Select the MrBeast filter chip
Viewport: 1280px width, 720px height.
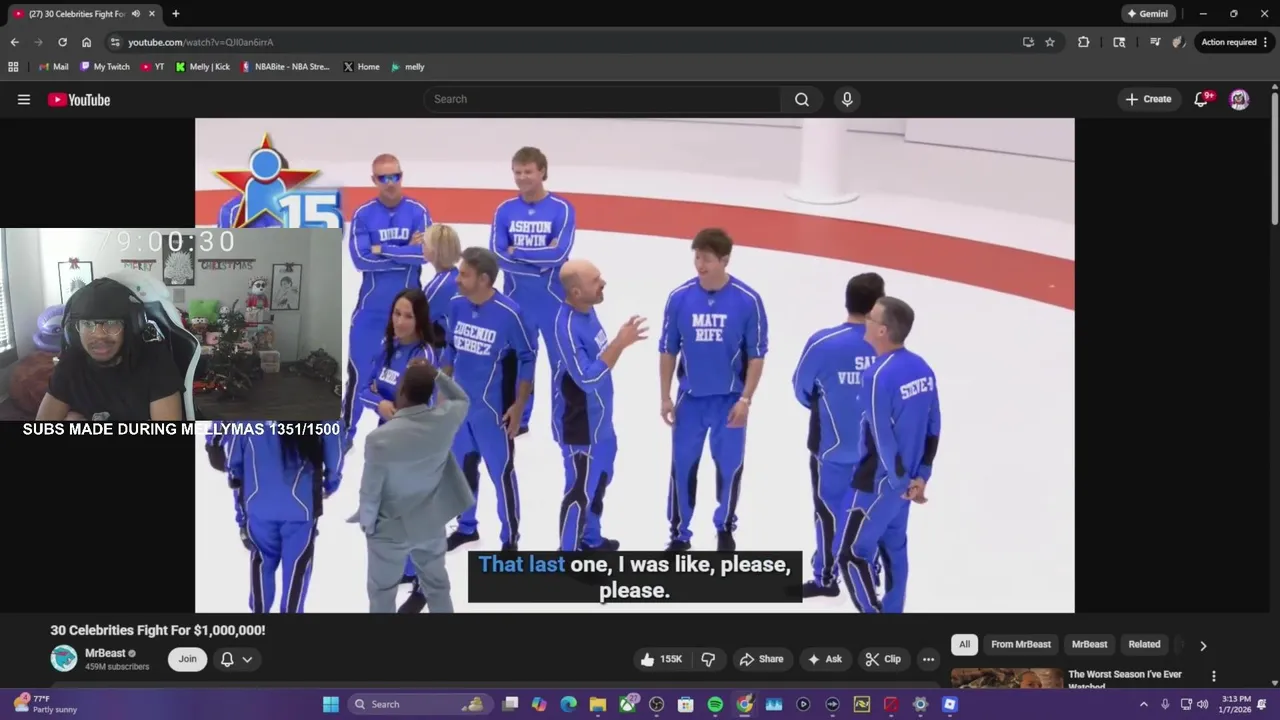click(x=1089, y=644)
